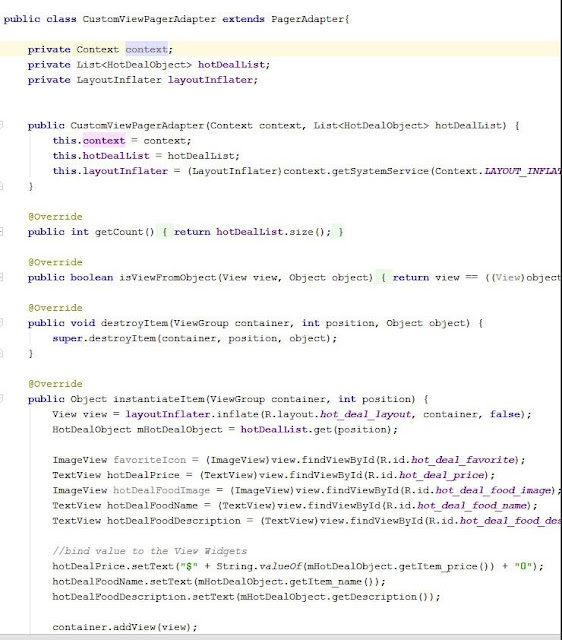Viewport: 562px width, 640px height.
Task: Click 'hotDealPrice.setText' call
Action: click(113, 566)
